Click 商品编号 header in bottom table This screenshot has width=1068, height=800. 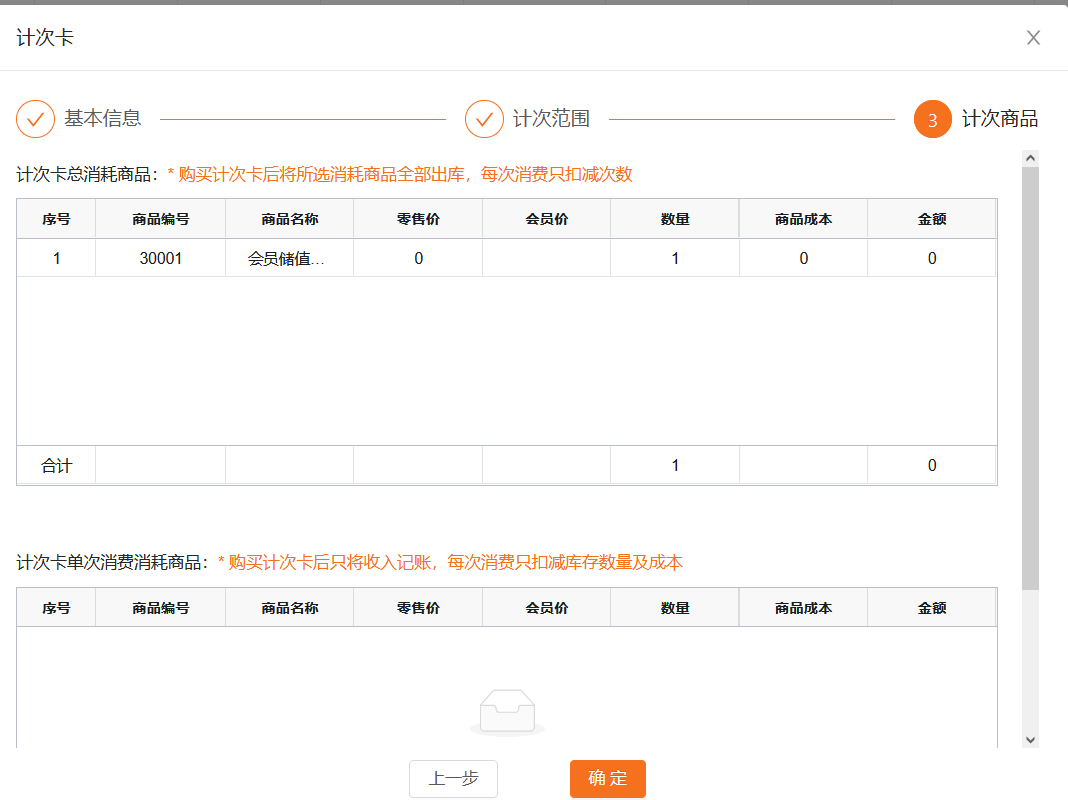[161, 608]
